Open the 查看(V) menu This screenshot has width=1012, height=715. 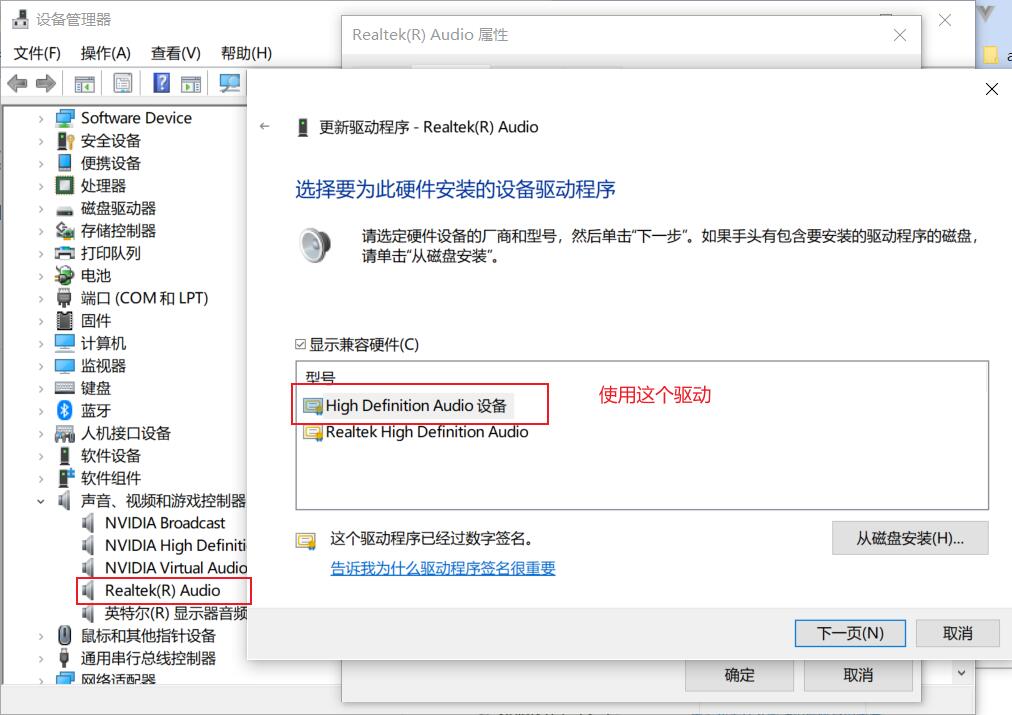tap(176, 53)
